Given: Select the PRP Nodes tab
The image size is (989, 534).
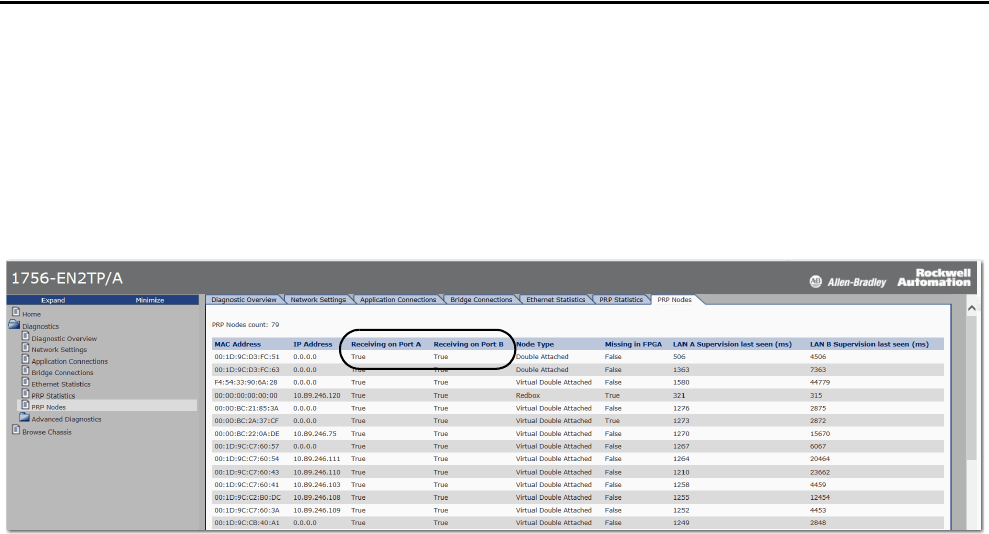Looking at the screenshot, I should tap(674, 299).
